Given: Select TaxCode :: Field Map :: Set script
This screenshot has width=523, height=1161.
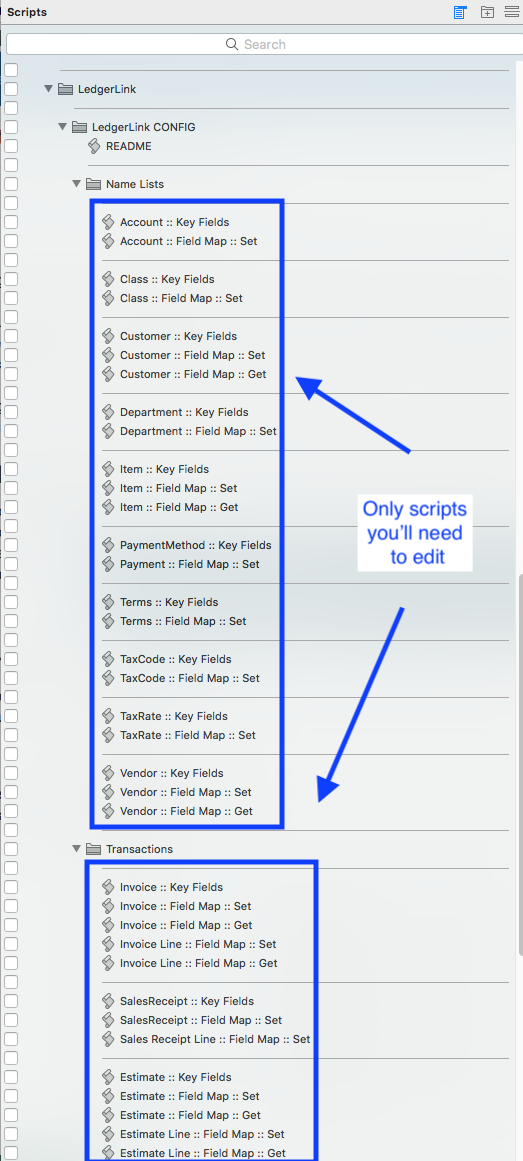Looking at the screenshot, I should click(x=190, y=678).
